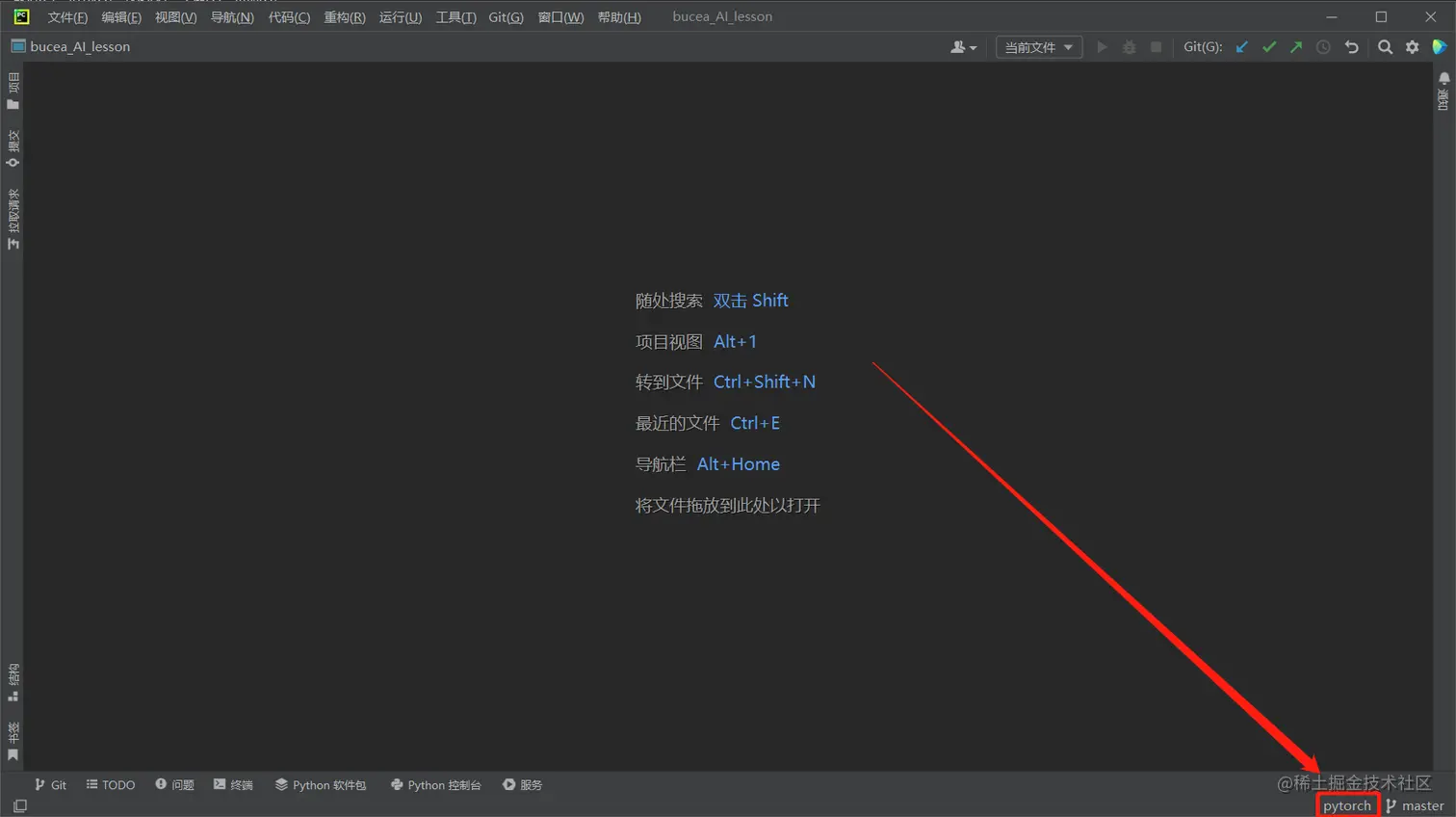The height and width of the screenshot is (817, 1456).
Task: Click the blue Update Project arrow
Action: tap(1242, 47)
